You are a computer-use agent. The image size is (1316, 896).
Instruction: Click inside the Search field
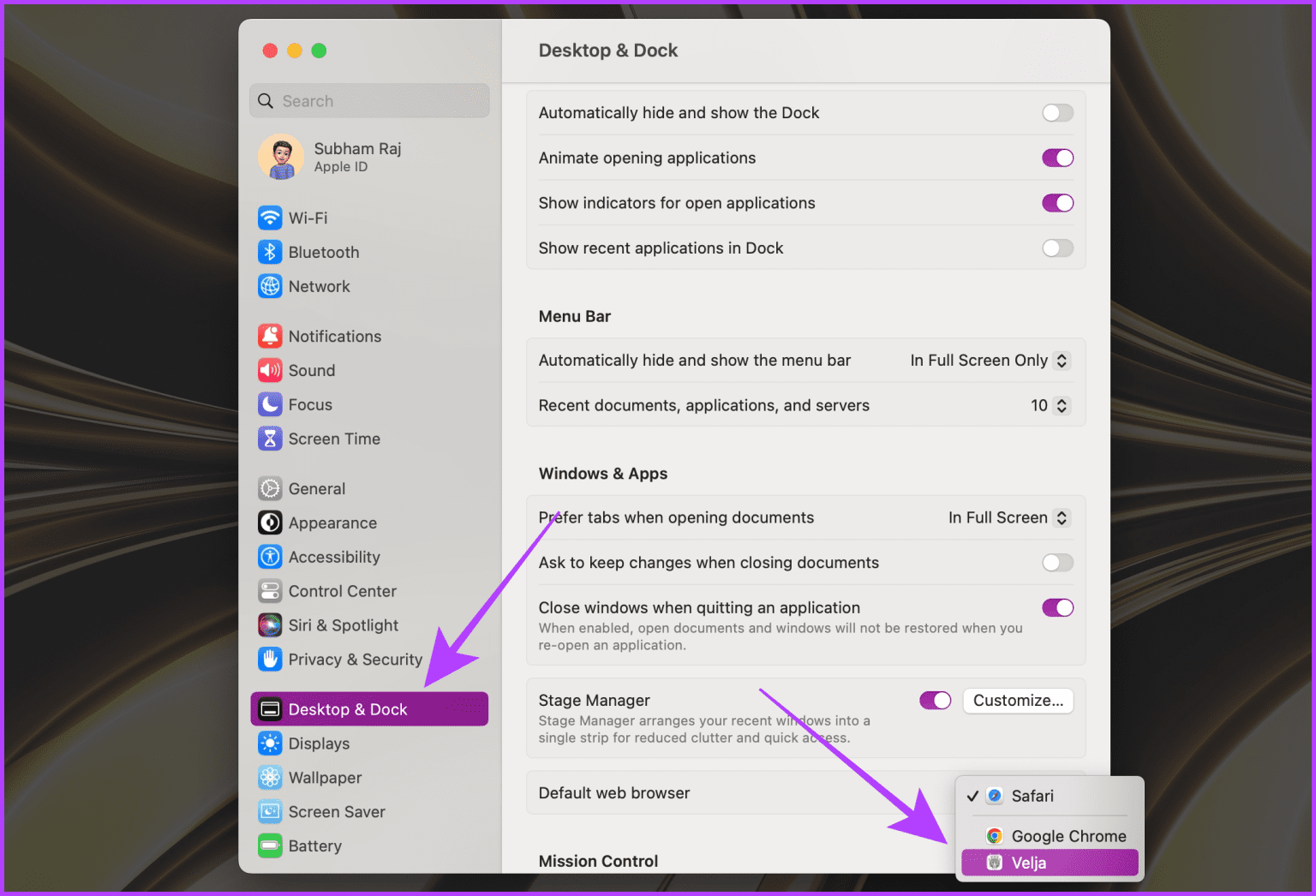pyautogui.click(x=369, y=100)
